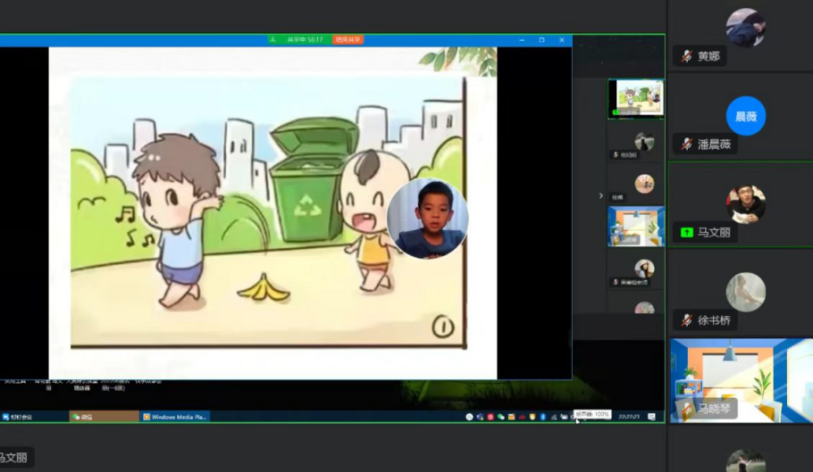The height and width of the screenshot is (472, 813).
Task: Click the banana peel in the cartoon slide
Action: pos(263,288)
